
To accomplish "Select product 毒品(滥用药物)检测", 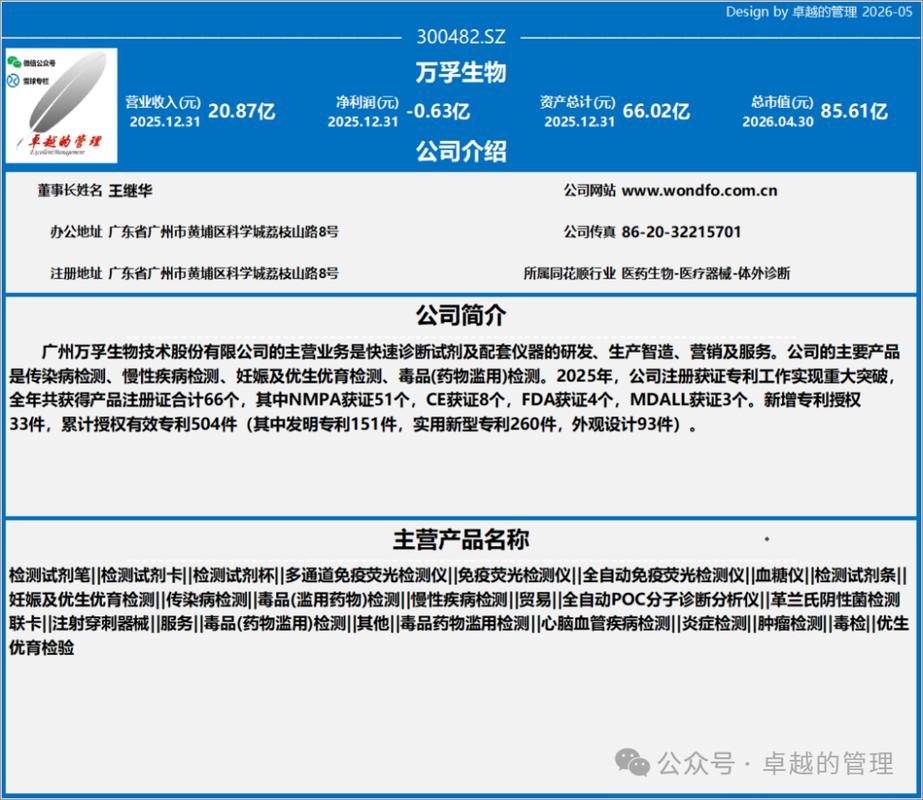I will (330, 599).
